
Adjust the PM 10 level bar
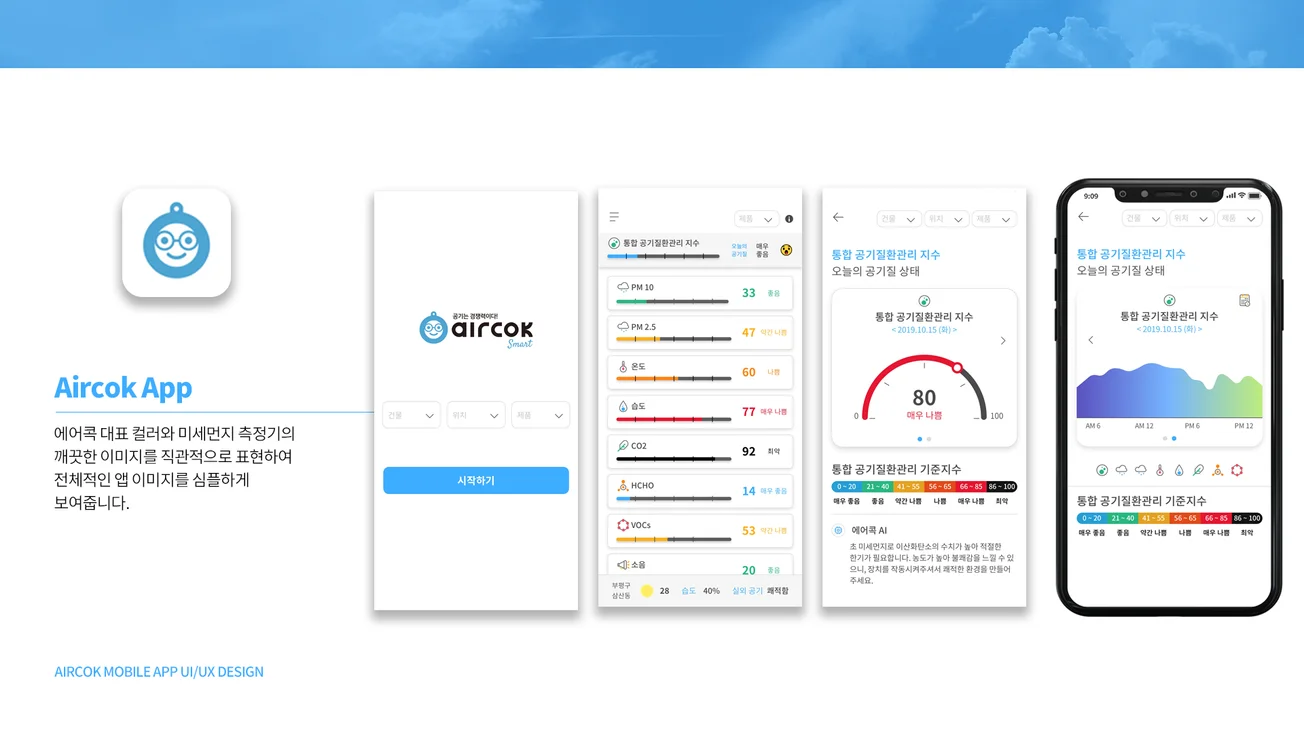(x=672, y=301)
